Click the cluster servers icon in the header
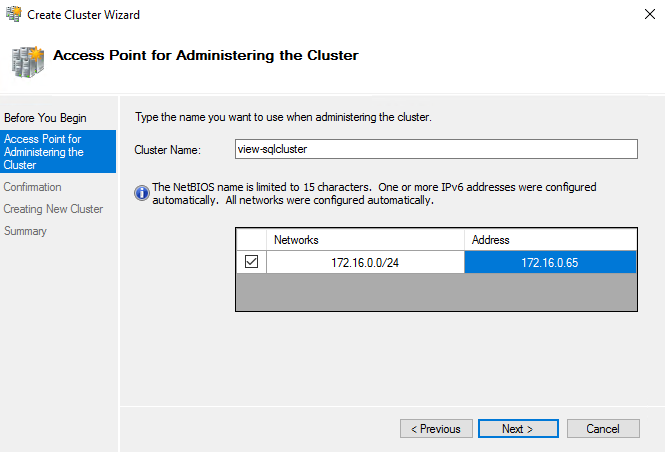Viewport: 667px width, 453px height. 27,59
